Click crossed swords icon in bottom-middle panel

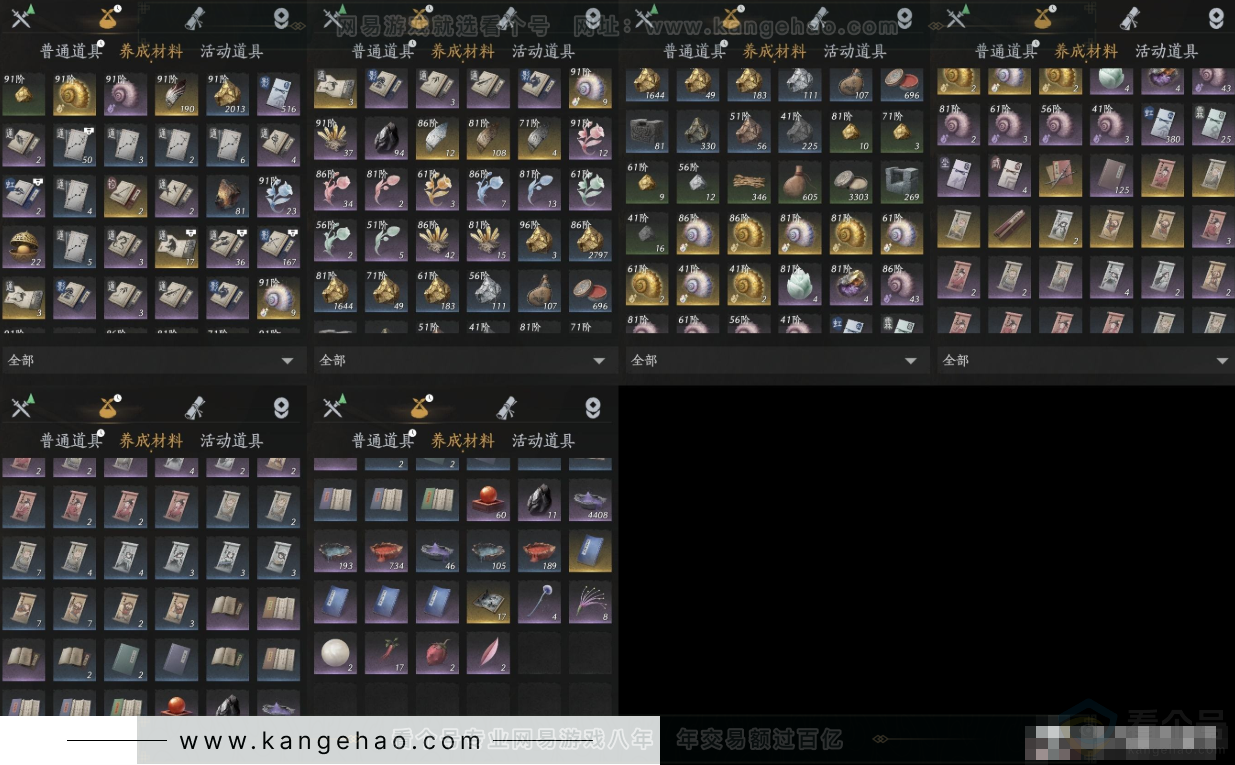335,407
